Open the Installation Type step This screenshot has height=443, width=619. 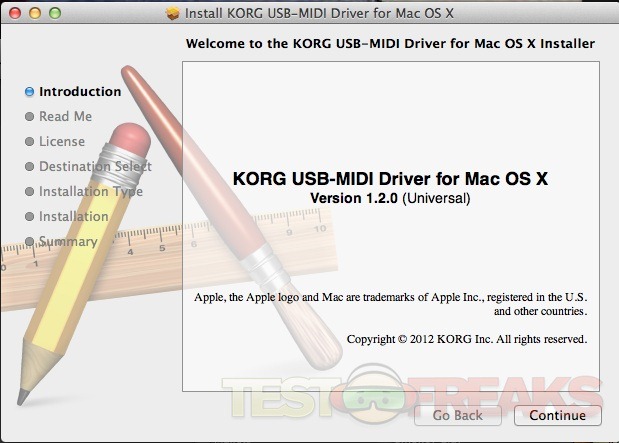tap(90, 192)
